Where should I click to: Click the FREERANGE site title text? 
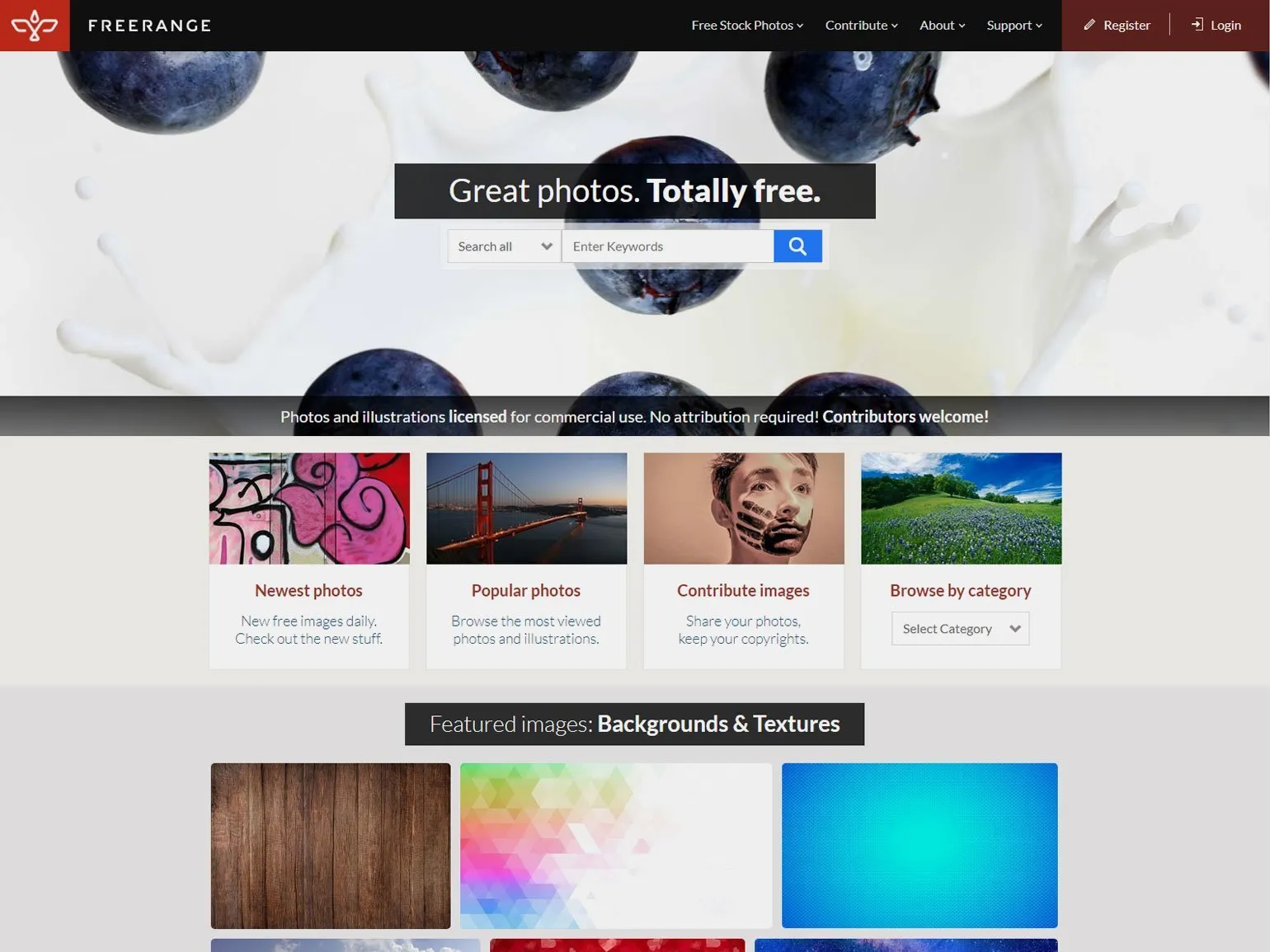[x=149, y=26]
